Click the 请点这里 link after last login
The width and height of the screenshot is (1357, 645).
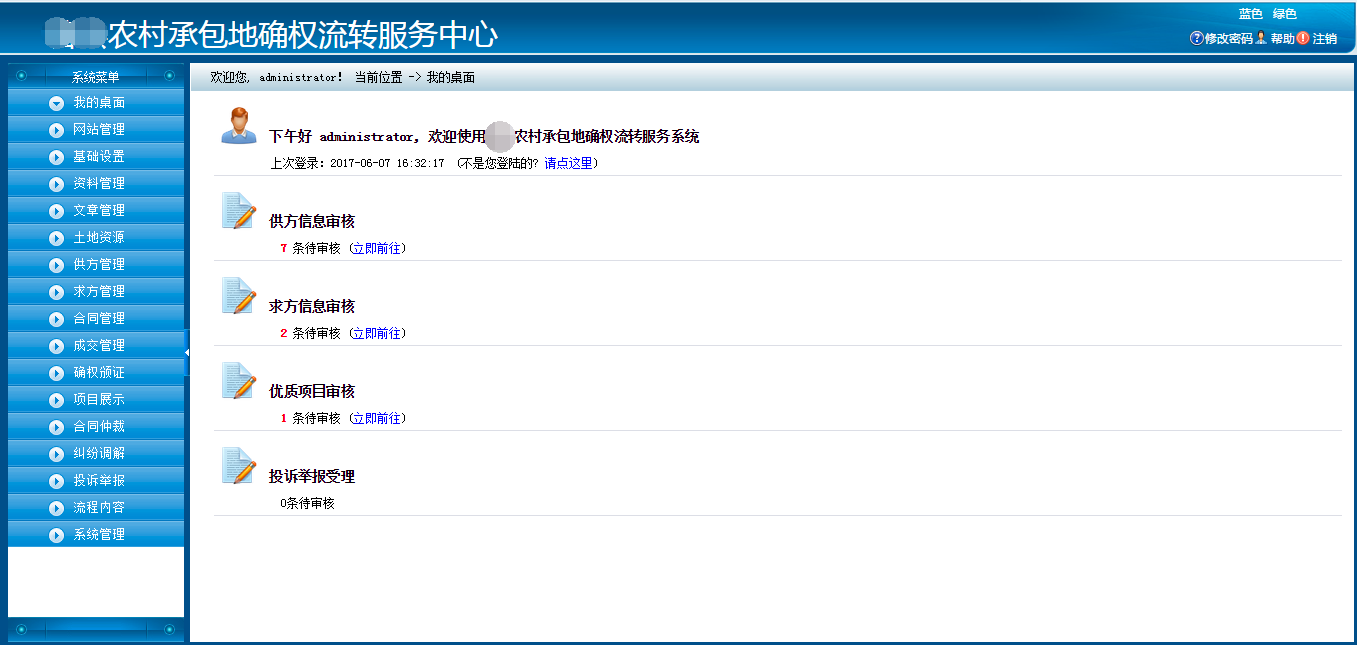pos(568,163)
